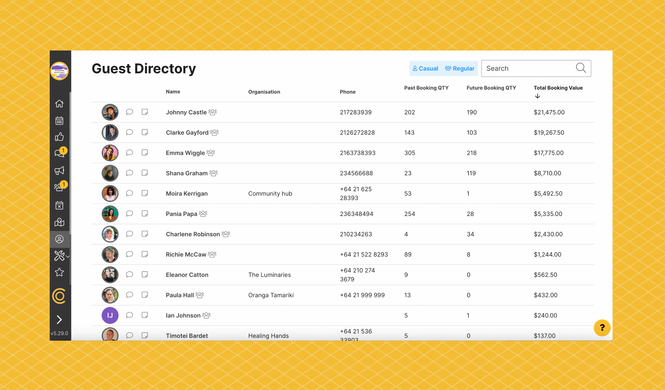The height and width of the screenshot is (390, 665).
Task: Click the magnifying glass search icon
Action: click(x=581, y=68)
